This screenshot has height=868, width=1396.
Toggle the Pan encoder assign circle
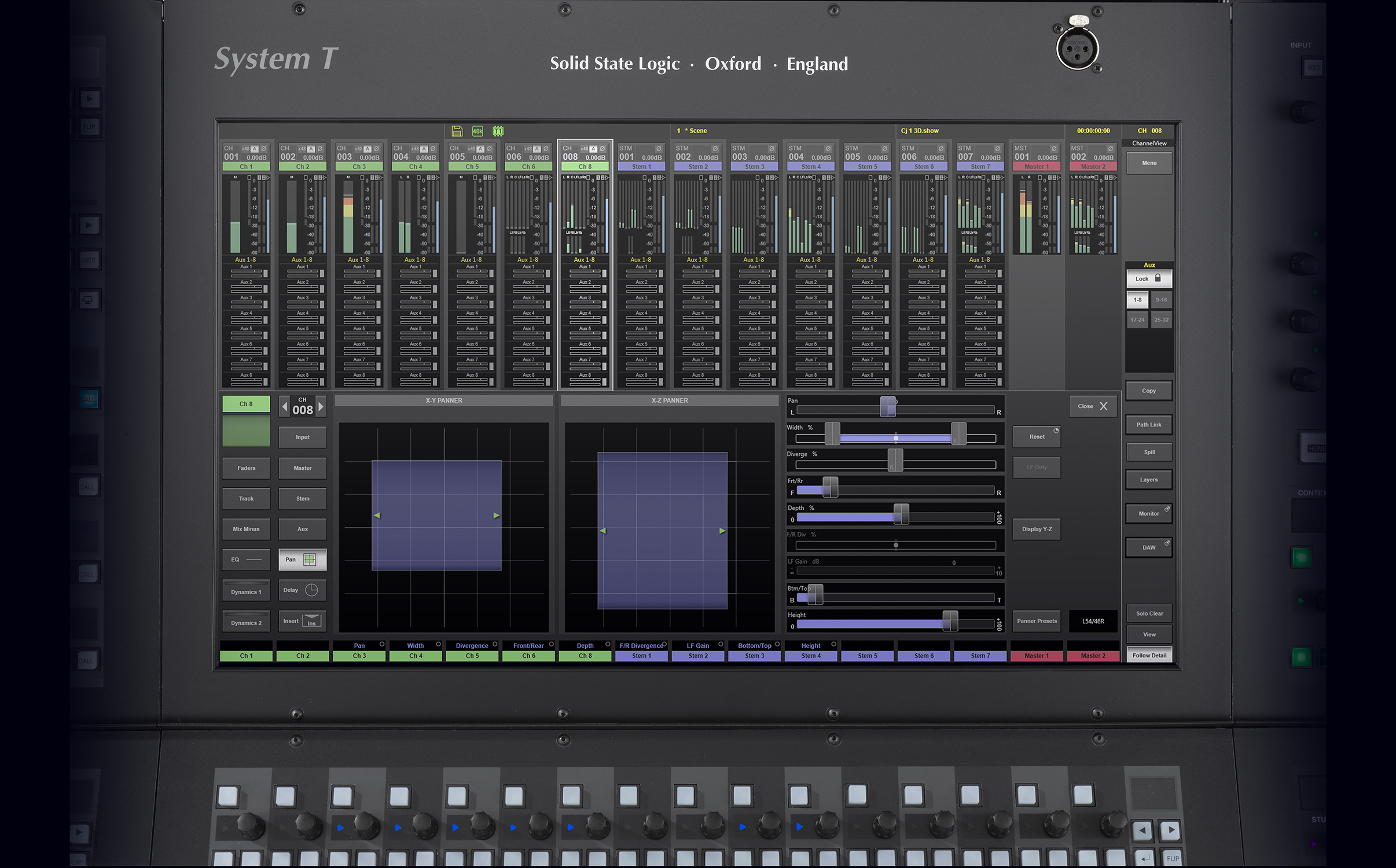click(x=382, y=644)
